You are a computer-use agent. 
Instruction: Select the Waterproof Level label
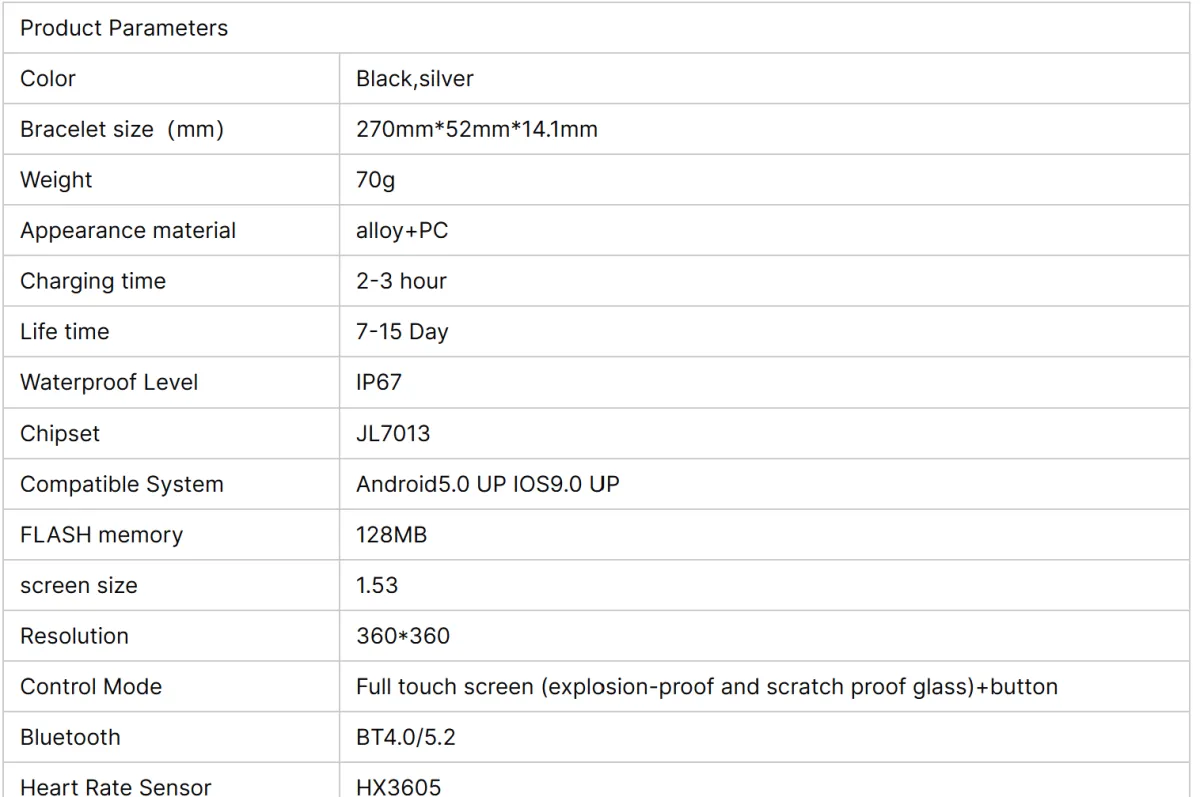point(109,383)
